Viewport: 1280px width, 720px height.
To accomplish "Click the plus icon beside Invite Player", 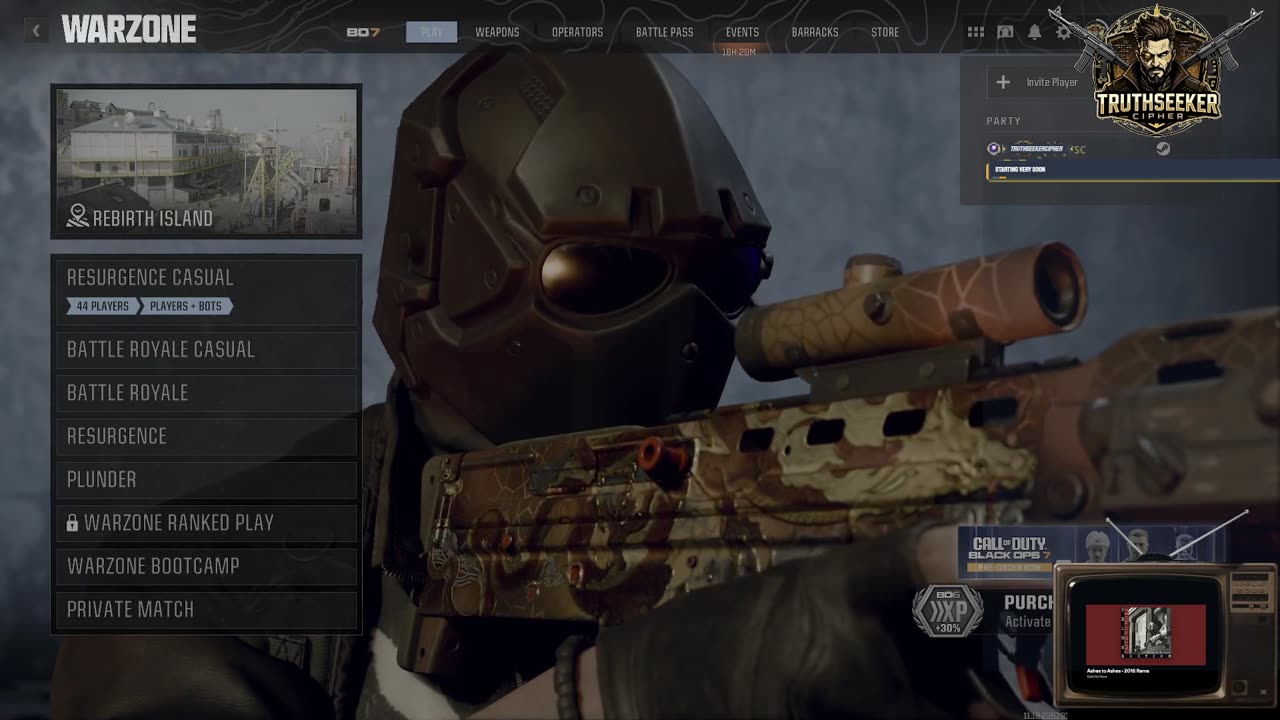I will coord(1003,82).
